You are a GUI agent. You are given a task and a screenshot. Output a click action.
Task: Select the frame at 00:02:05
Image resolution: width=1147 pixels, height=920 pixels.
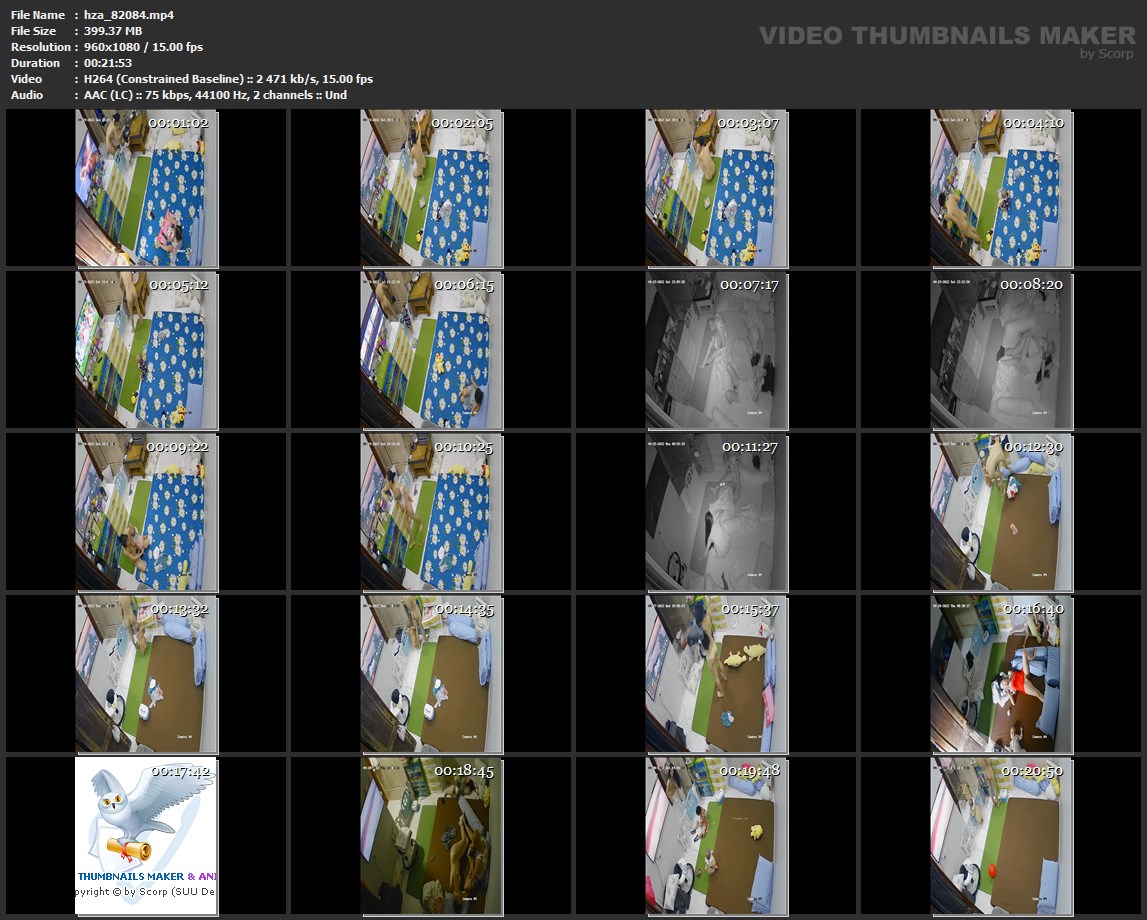tap(431, 188)
